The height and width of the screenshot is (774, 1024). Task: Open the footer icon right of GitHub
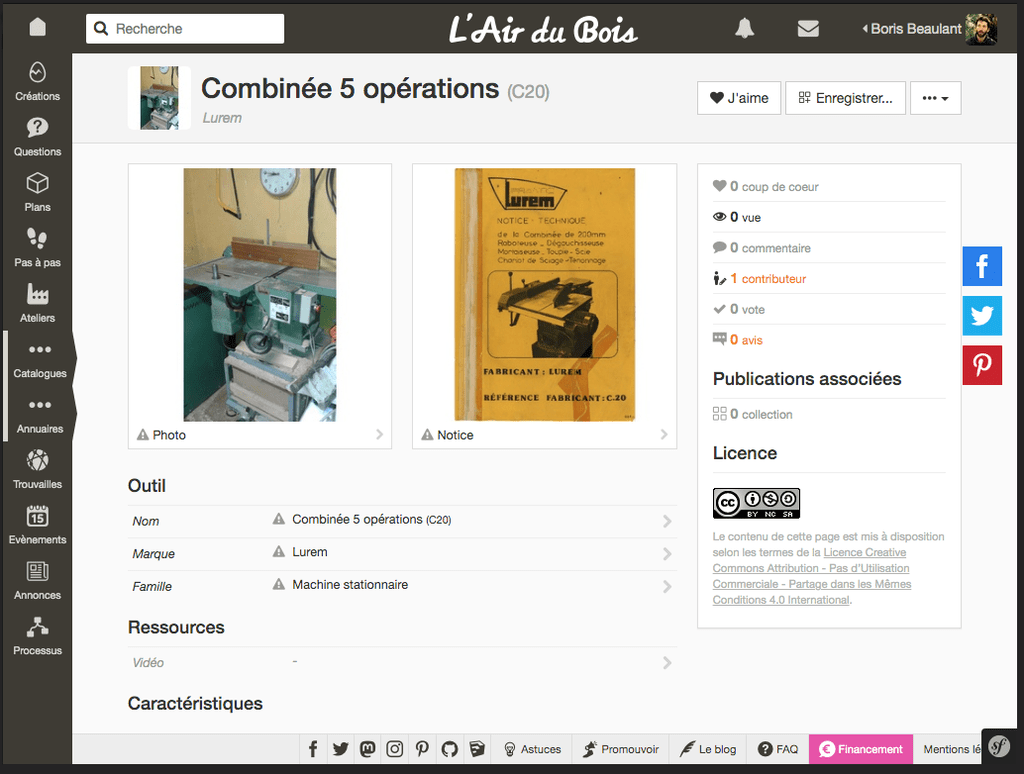pos(477,749)
